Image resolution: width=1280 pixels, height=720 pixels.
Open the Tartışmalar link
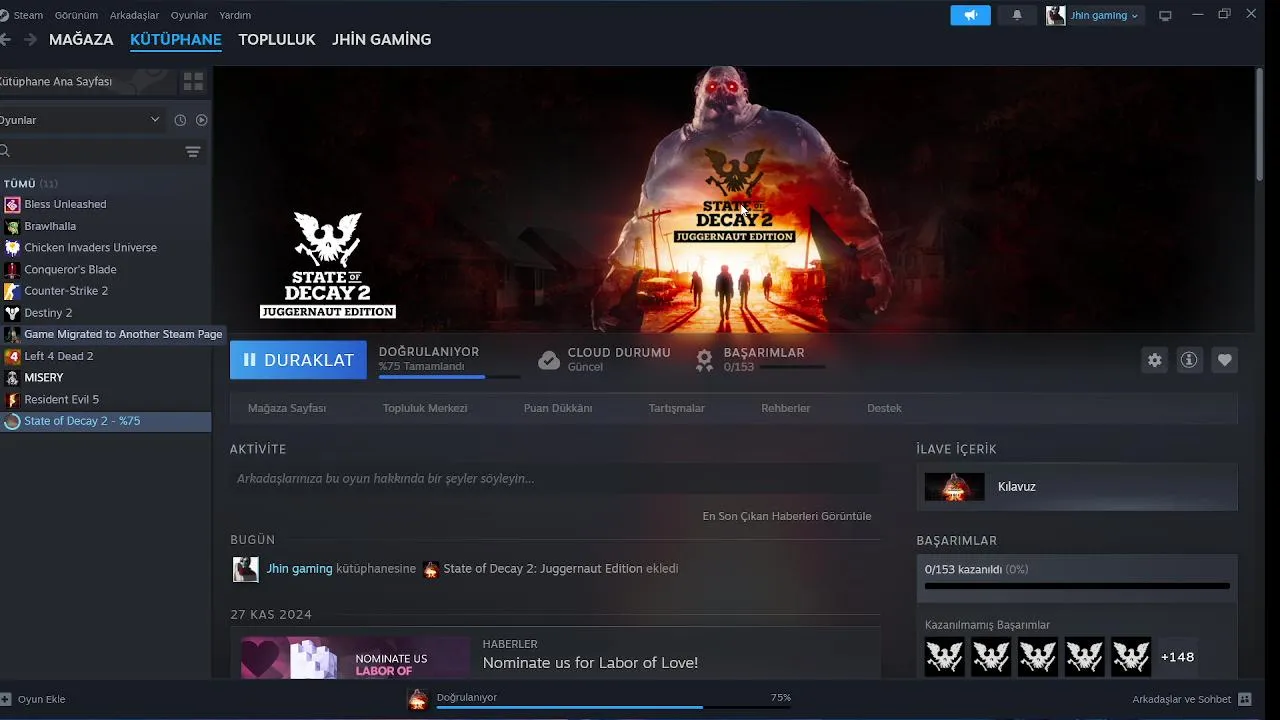tap(677, 408)
